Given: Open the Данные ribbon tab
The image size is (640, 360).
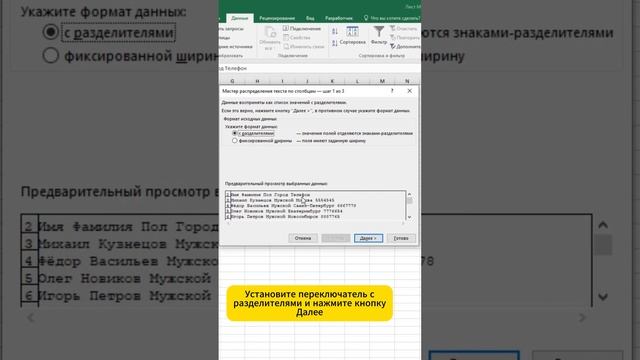Looking at the screenshot, I should (240, 18).
